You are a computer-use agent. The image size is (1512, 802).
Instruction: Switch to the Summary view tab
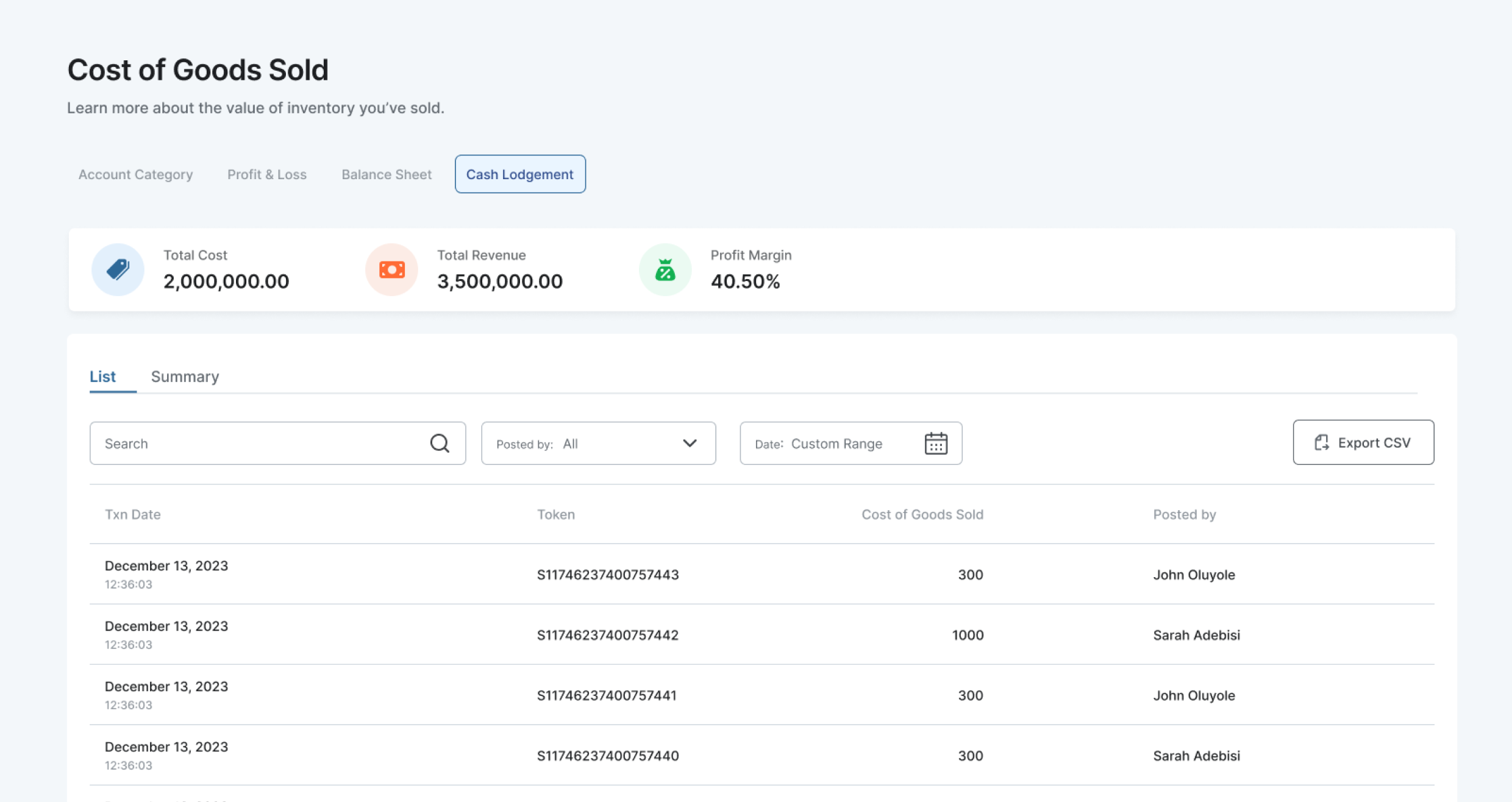(x=185, y=377)
